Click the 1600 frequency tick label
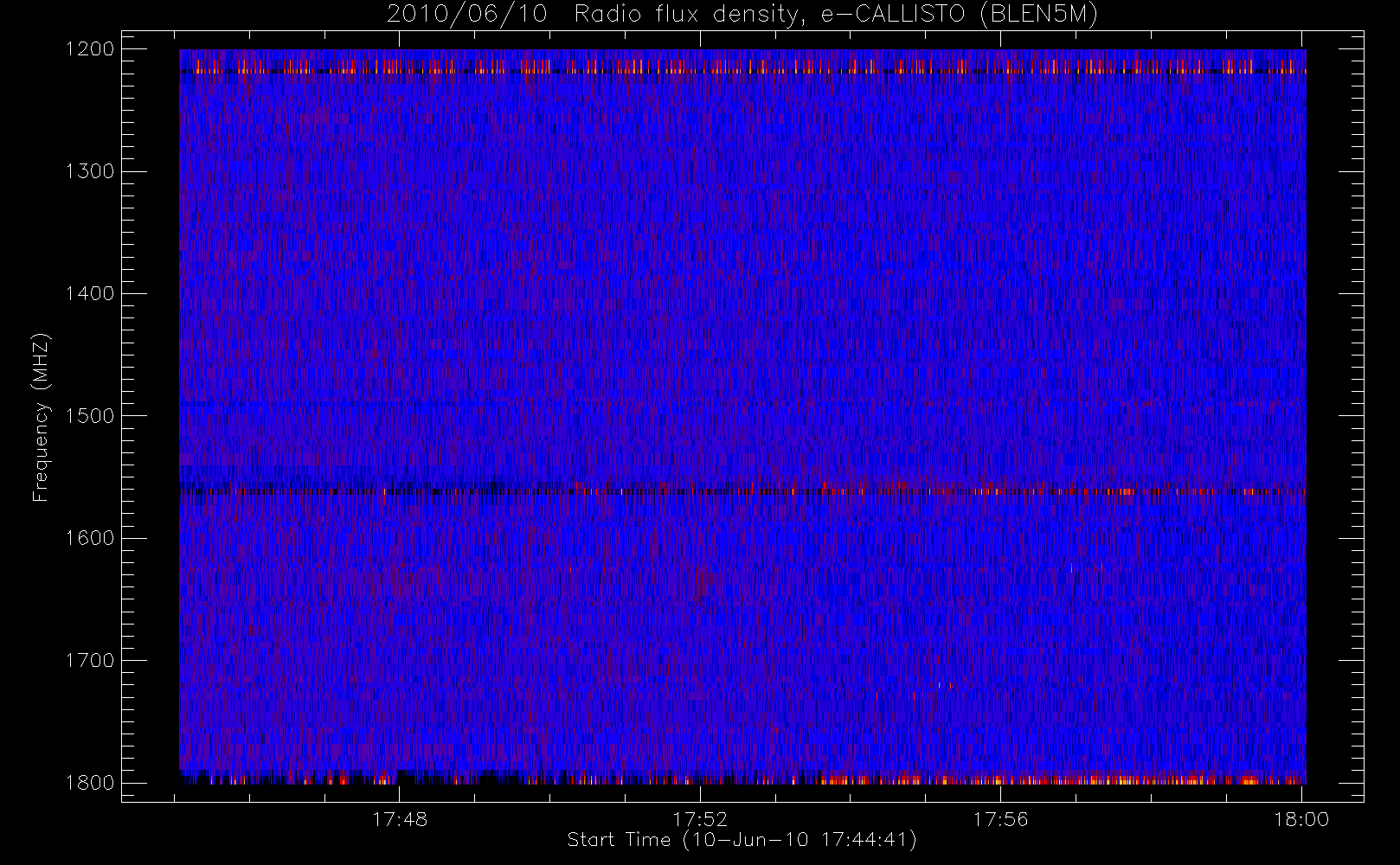Screen dimensions: 1400x865 click(90, 538)
